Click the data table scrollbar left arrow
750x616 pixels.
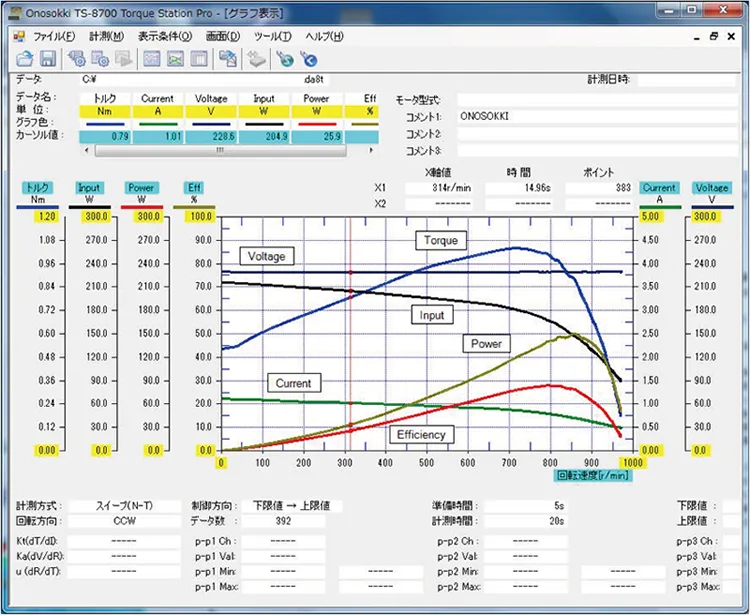coord(87,150)
